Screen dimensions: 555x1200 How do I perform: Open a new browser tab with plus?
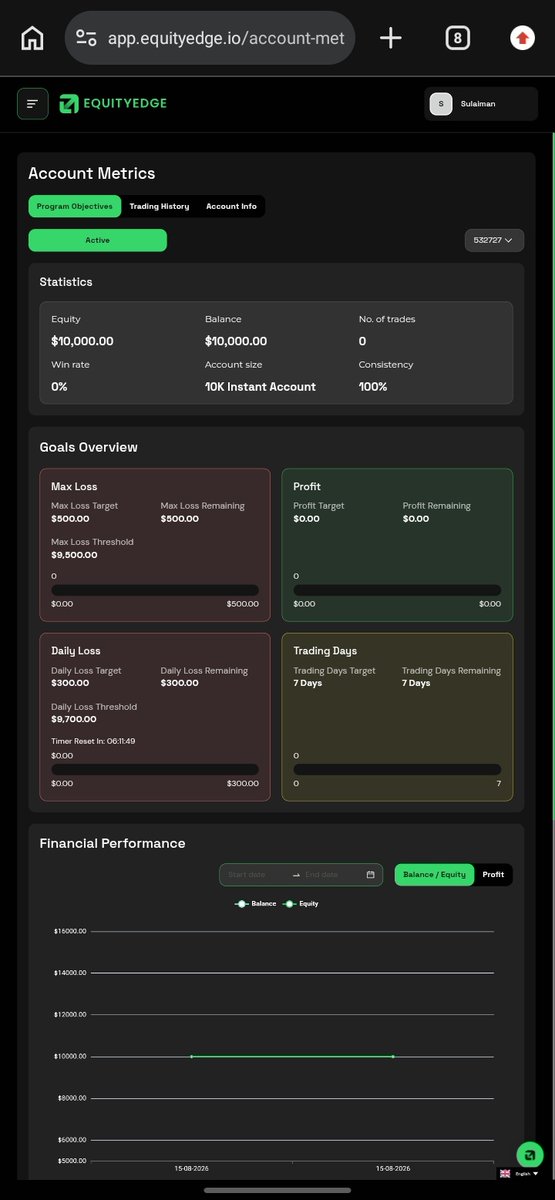pyautogui.click(x=391, y=38)
